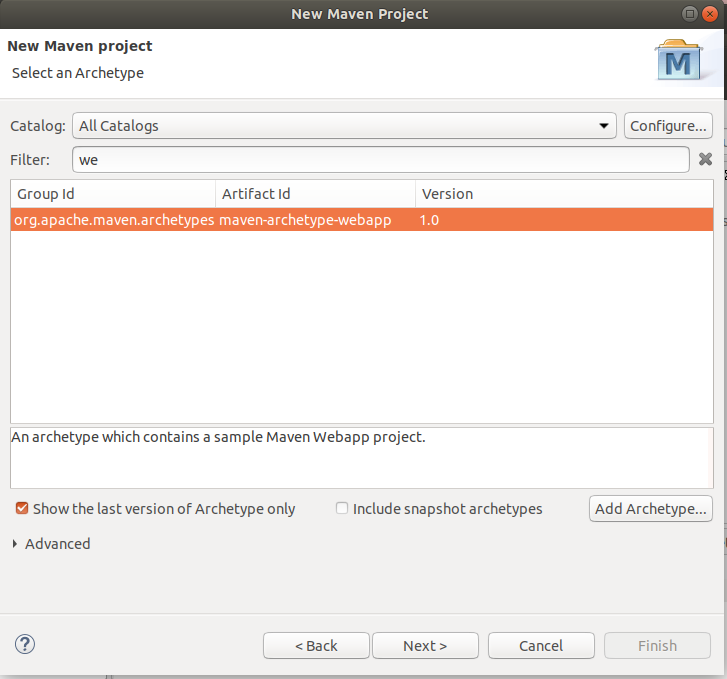Close the New Maven Project dialog
Viewport: 727px width, 679px height.
coord(709,14)
